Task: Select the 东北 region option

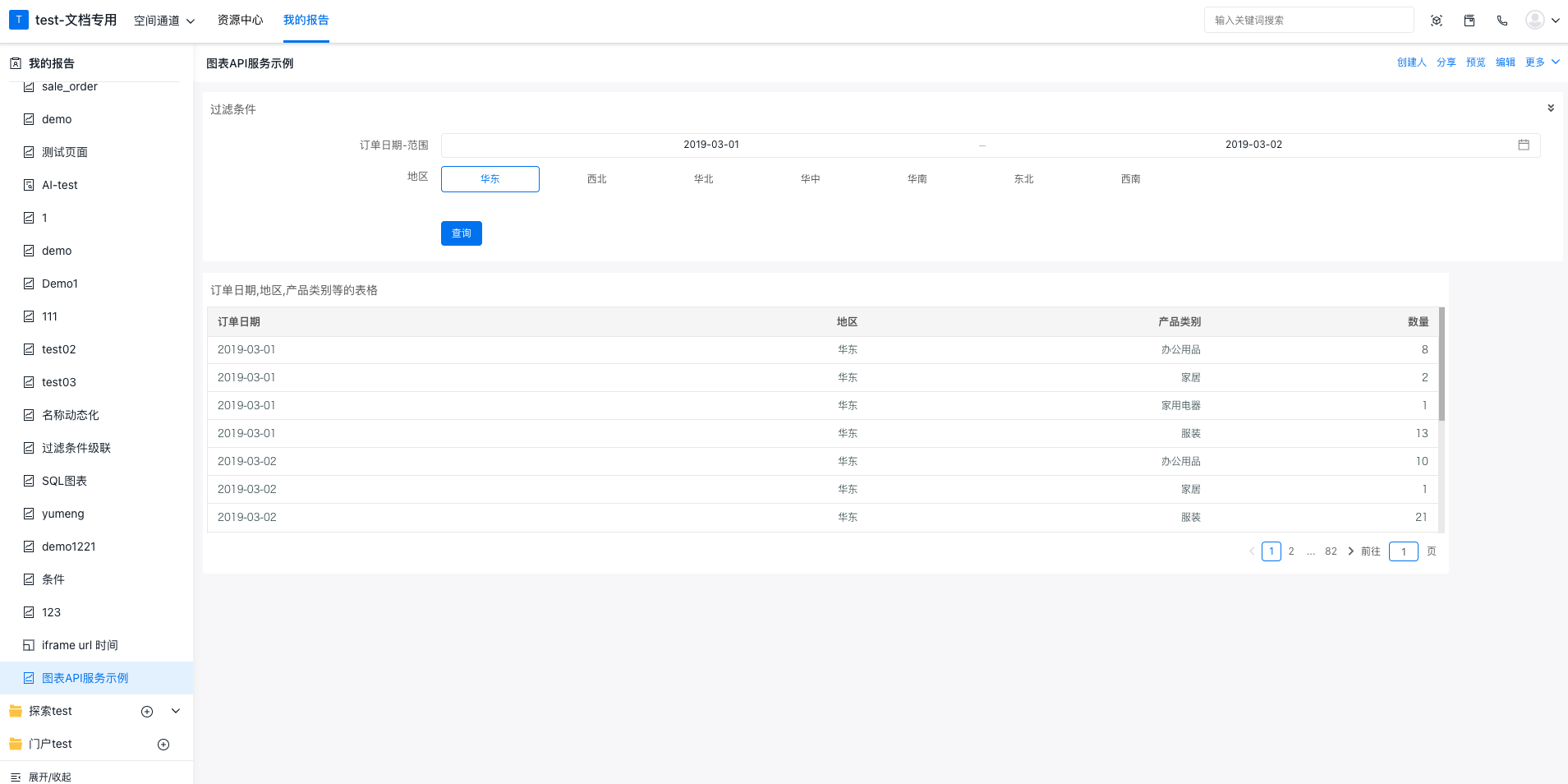Action: (x=1024, y=179)
